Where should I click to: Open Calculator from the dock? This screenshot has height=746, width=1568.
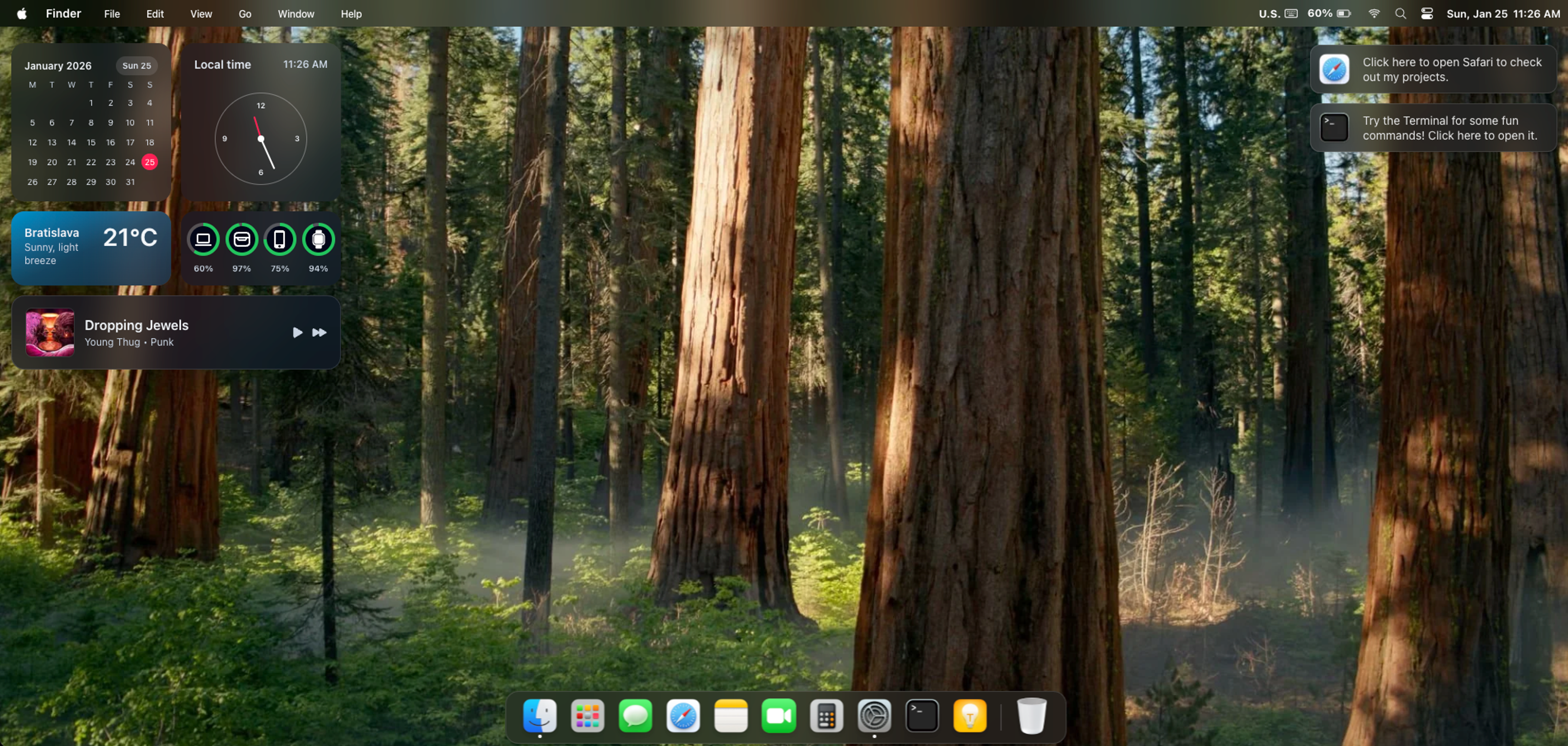826,716
